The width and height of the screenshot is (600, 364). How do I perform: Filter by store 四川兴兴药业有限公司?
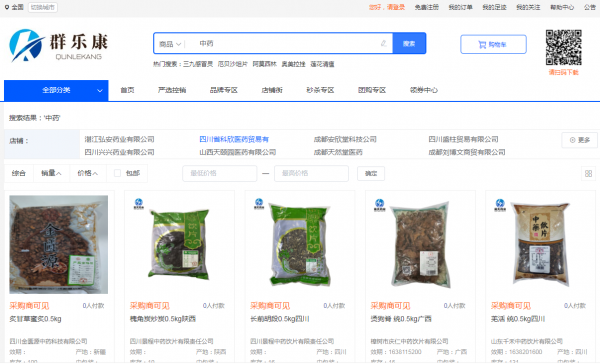coord(119,152)
